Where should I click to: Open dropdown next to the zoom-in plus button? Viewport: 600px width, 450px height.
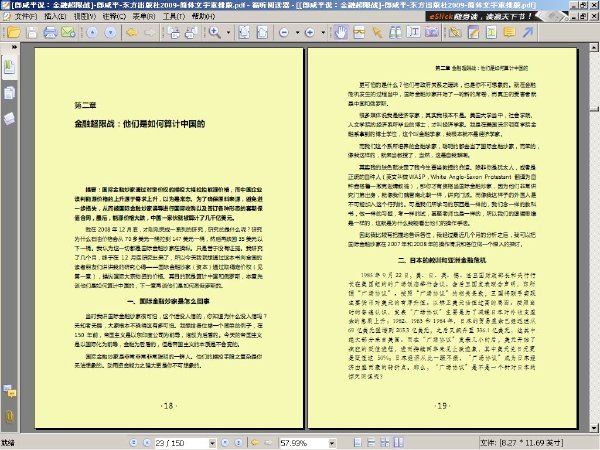(x=323, y=33)
